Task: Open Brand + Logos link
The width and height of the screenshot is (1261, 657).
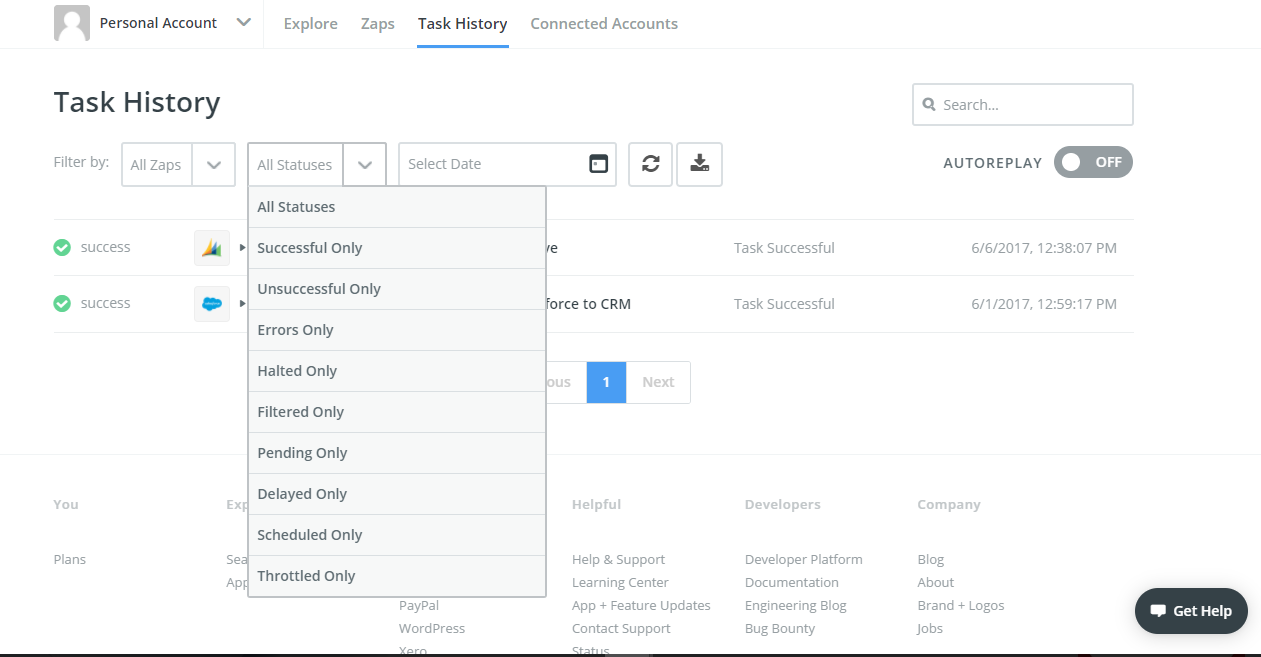Action: 960,605
